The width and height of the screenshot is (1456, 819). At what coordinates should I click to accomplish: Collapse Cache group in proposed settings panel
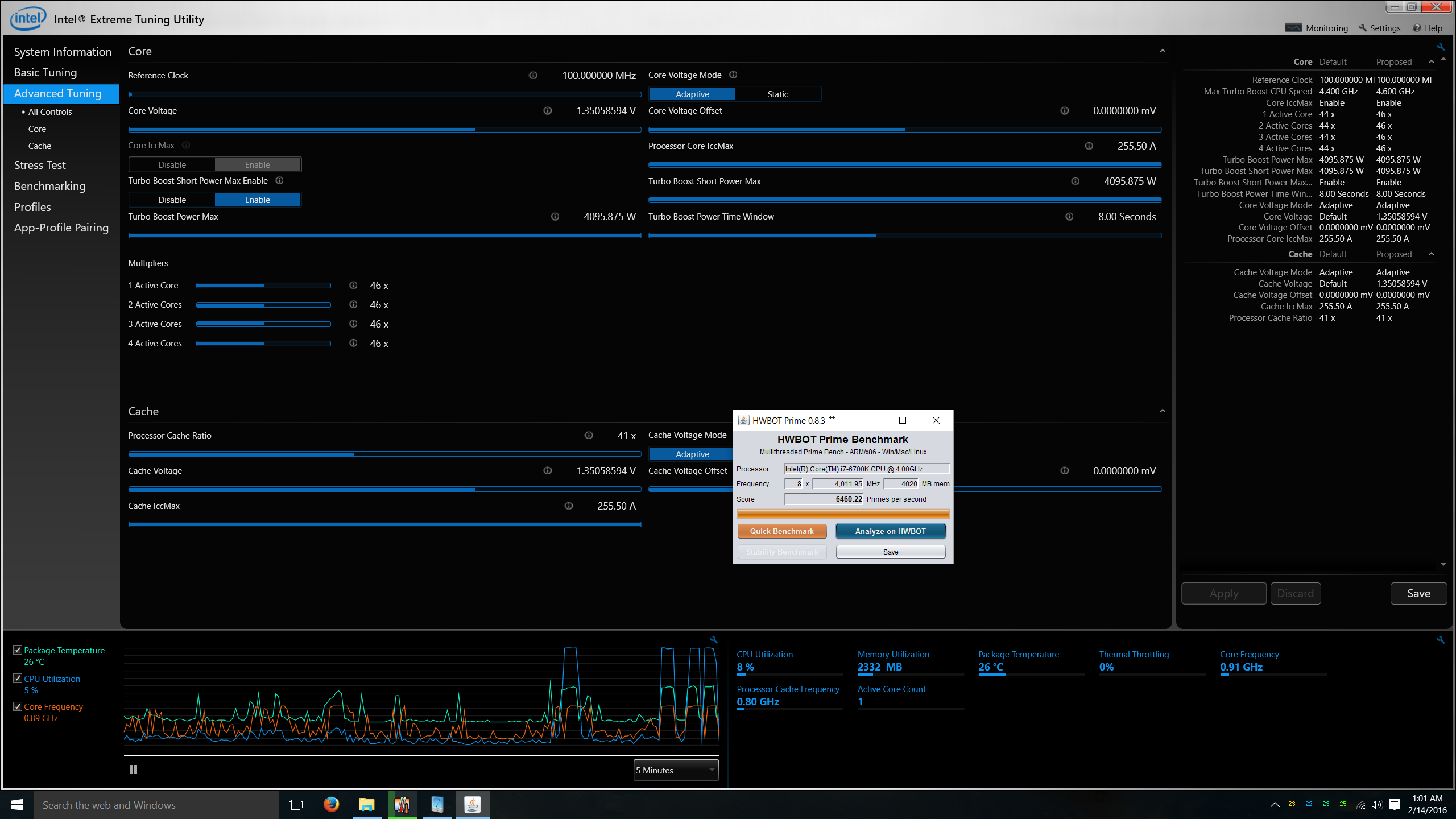pyautogui.click(x=1432, y=254)
